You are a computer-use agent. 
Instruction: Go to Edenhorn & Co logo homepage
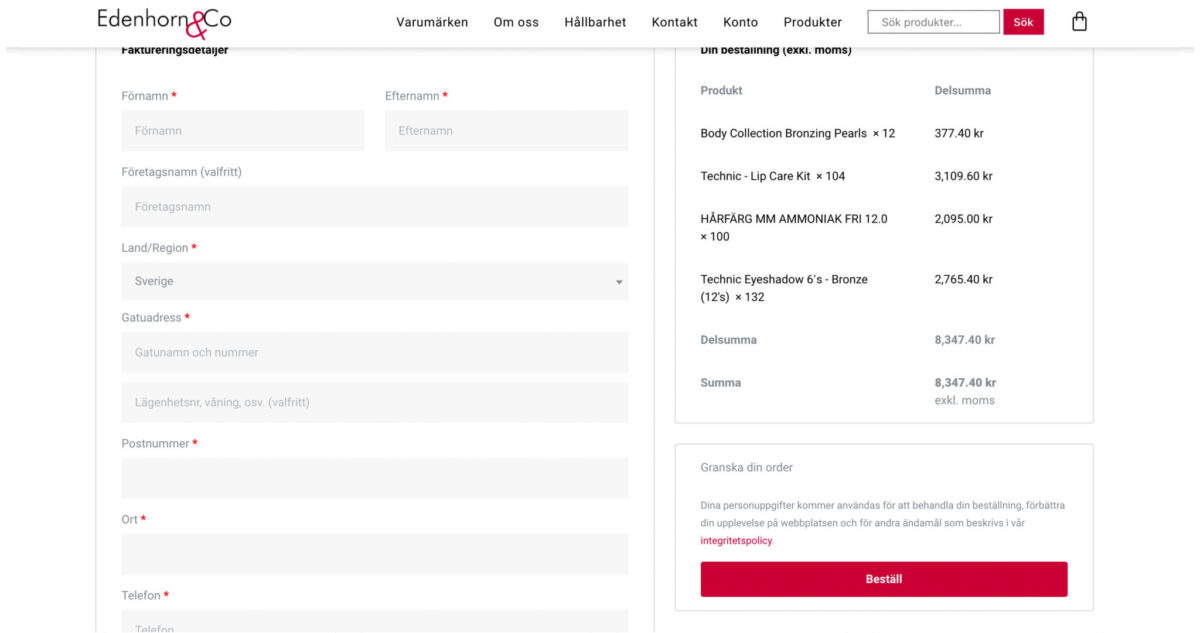164,23
